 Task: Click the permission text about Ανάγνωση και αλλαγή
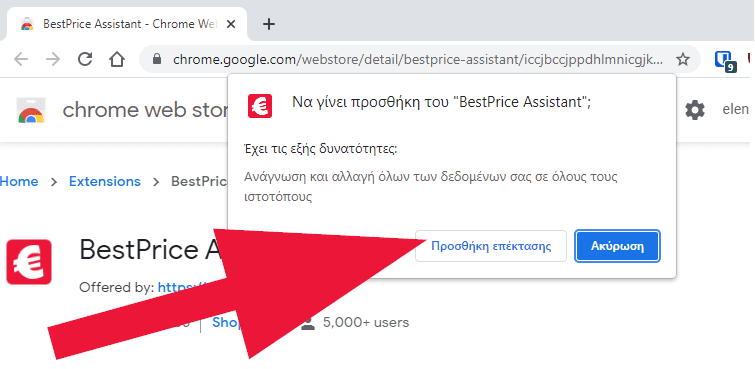[430, 186]
